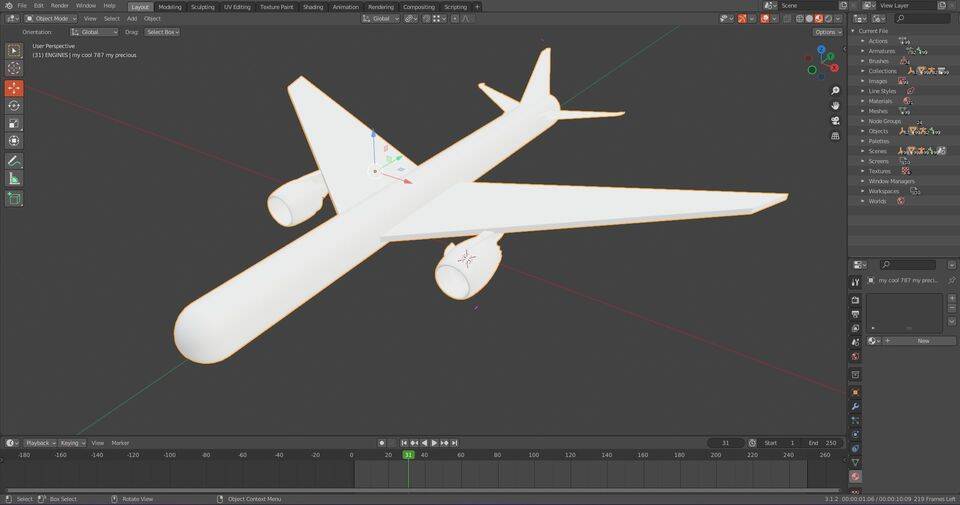The width and height of the screenshot is (960, 505).
Task: Click the Zoom view magnifier icon
Action: [x=835, y=90]
